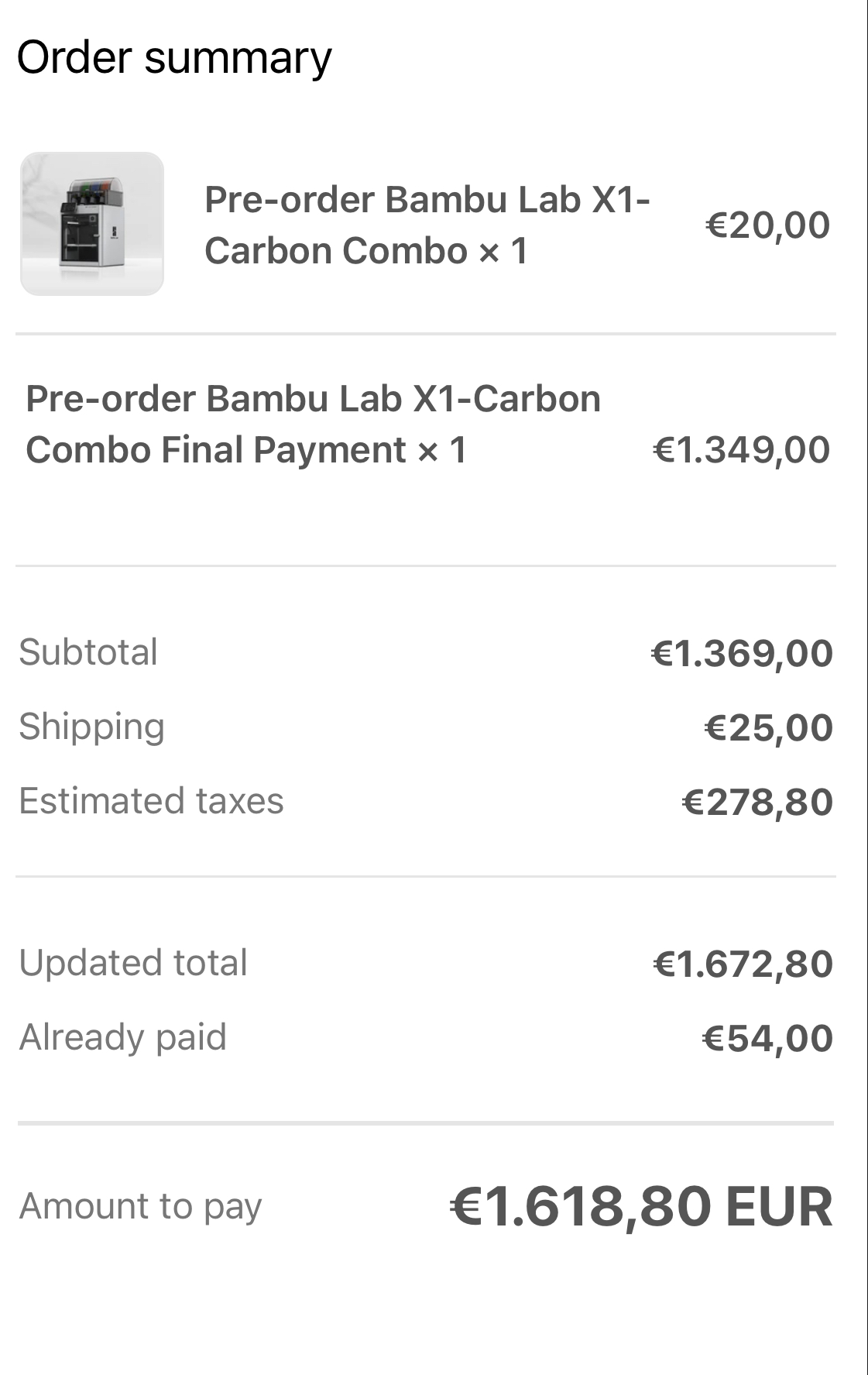Select the Combo Final Payment item name
The height and width of the screenshot is (1375, 868).
coord(313,424)
